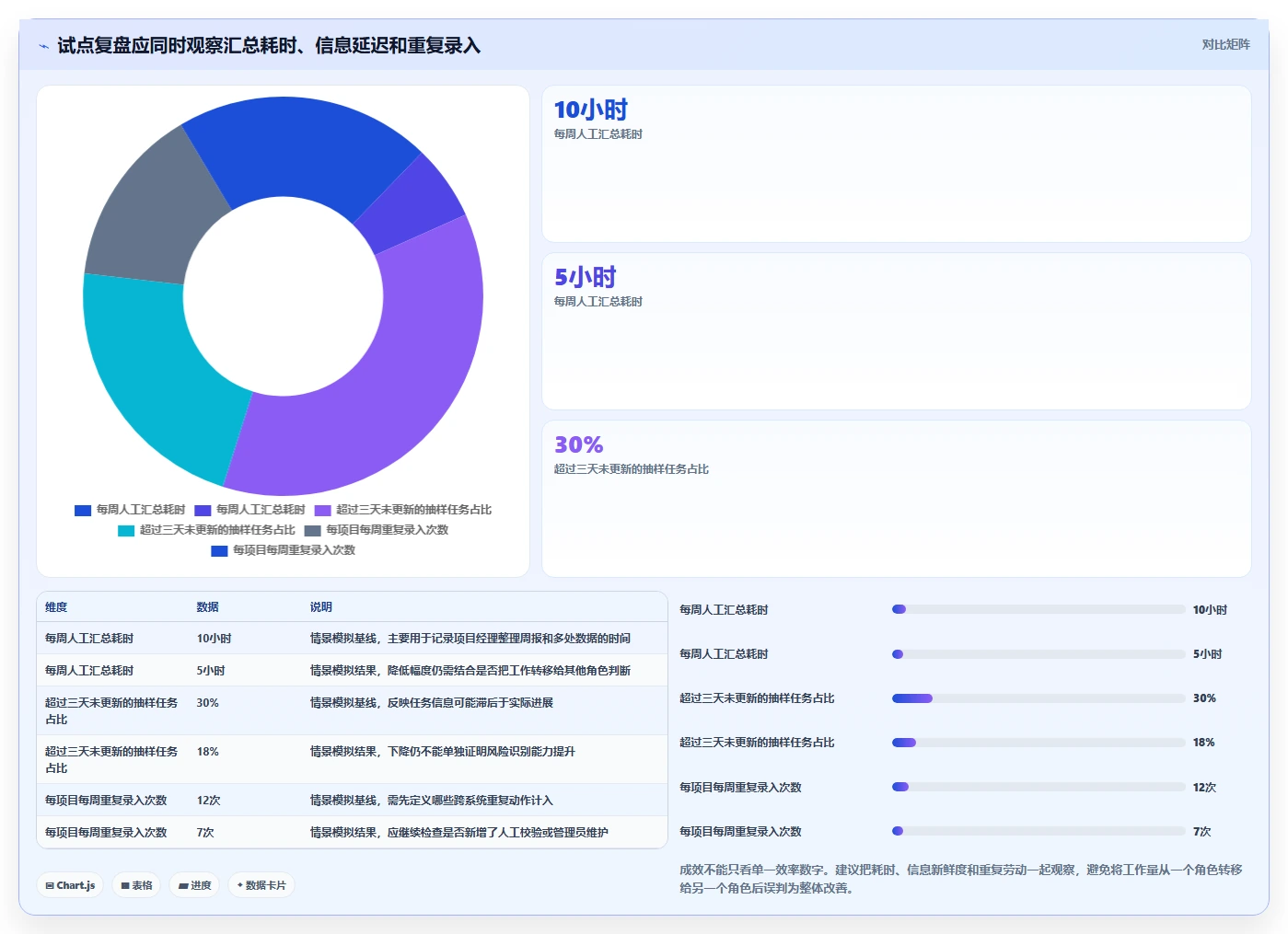The image size is (1288, 934).
Task: Toggle gray legend entry 每项目每周重复录入次数
Action: (x=377, y=530)
